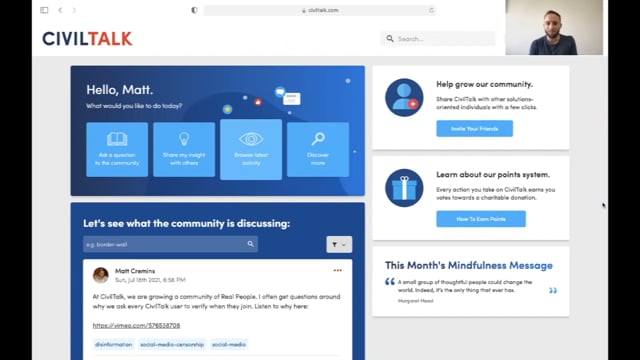Select Browse latest activity tile
The image size is (640, 360).
coord(251,149)
